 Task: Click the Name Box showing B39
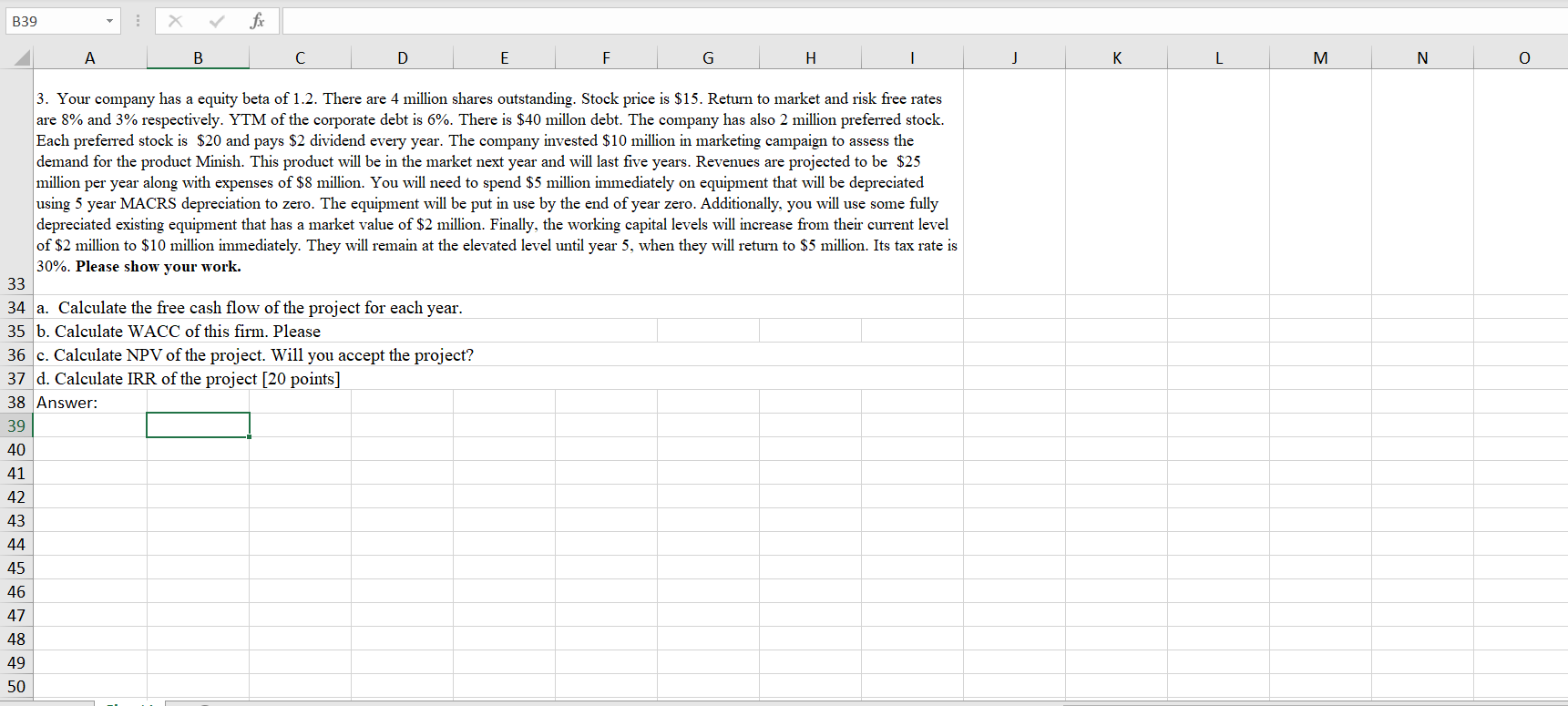(55, 21)
